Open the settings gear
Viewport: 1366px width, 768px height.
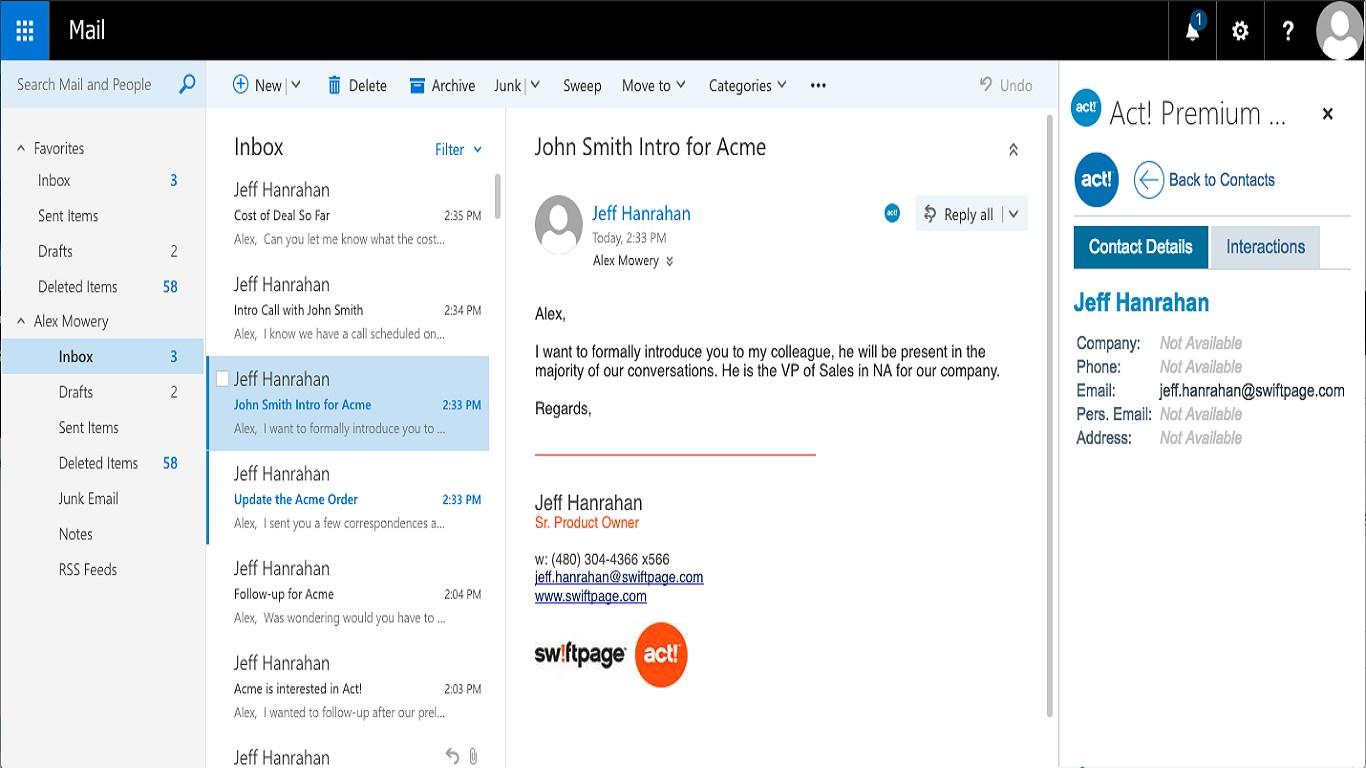click(x=1240, y=30)
